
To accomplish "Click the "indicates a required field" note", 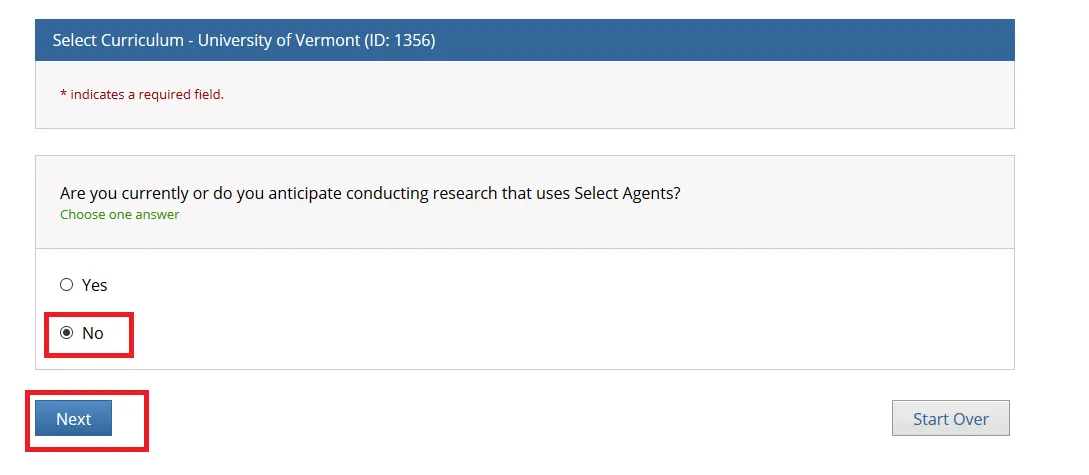I will point(147,95).
